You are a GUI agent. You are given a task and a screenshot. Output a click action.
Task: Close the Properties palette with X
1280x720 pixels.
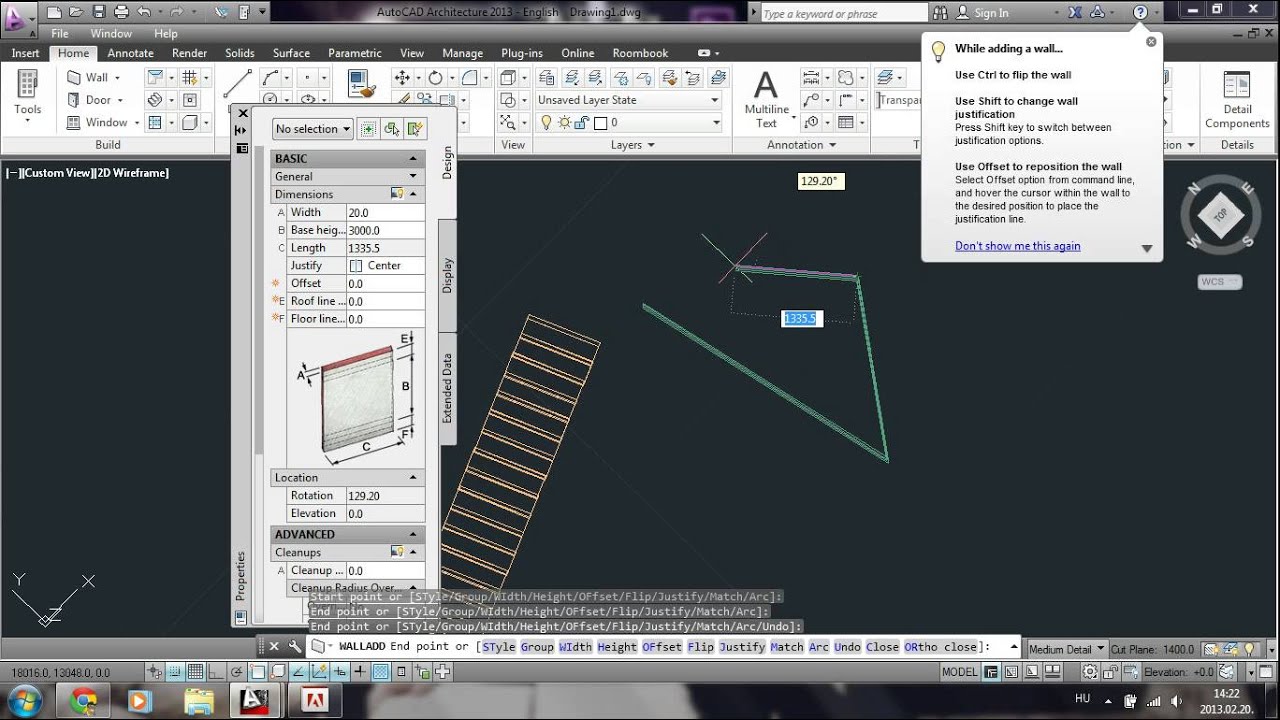click(242, 113)
